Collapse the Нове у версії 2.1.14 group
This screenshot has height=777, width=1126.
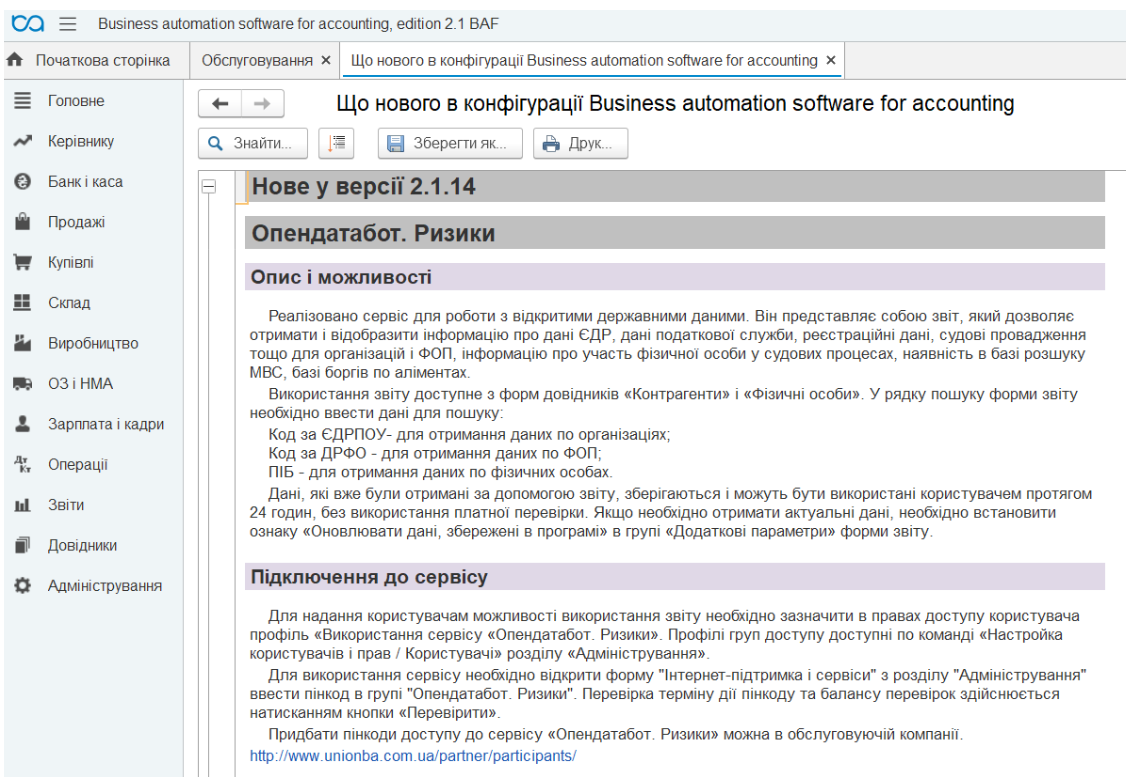coord(209,186)
